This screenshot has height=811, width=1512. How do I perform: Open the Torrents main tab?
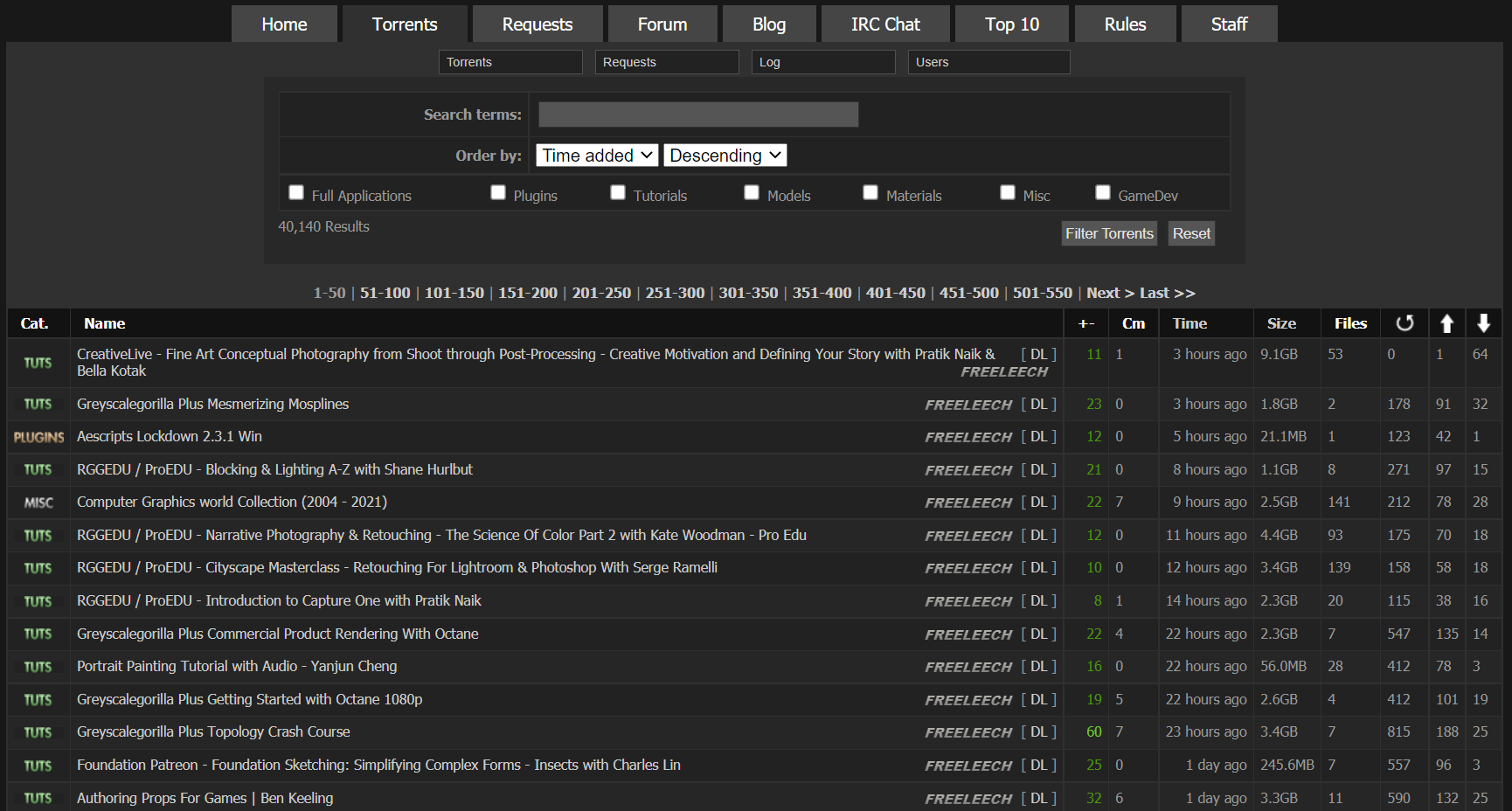coord(405,24)
